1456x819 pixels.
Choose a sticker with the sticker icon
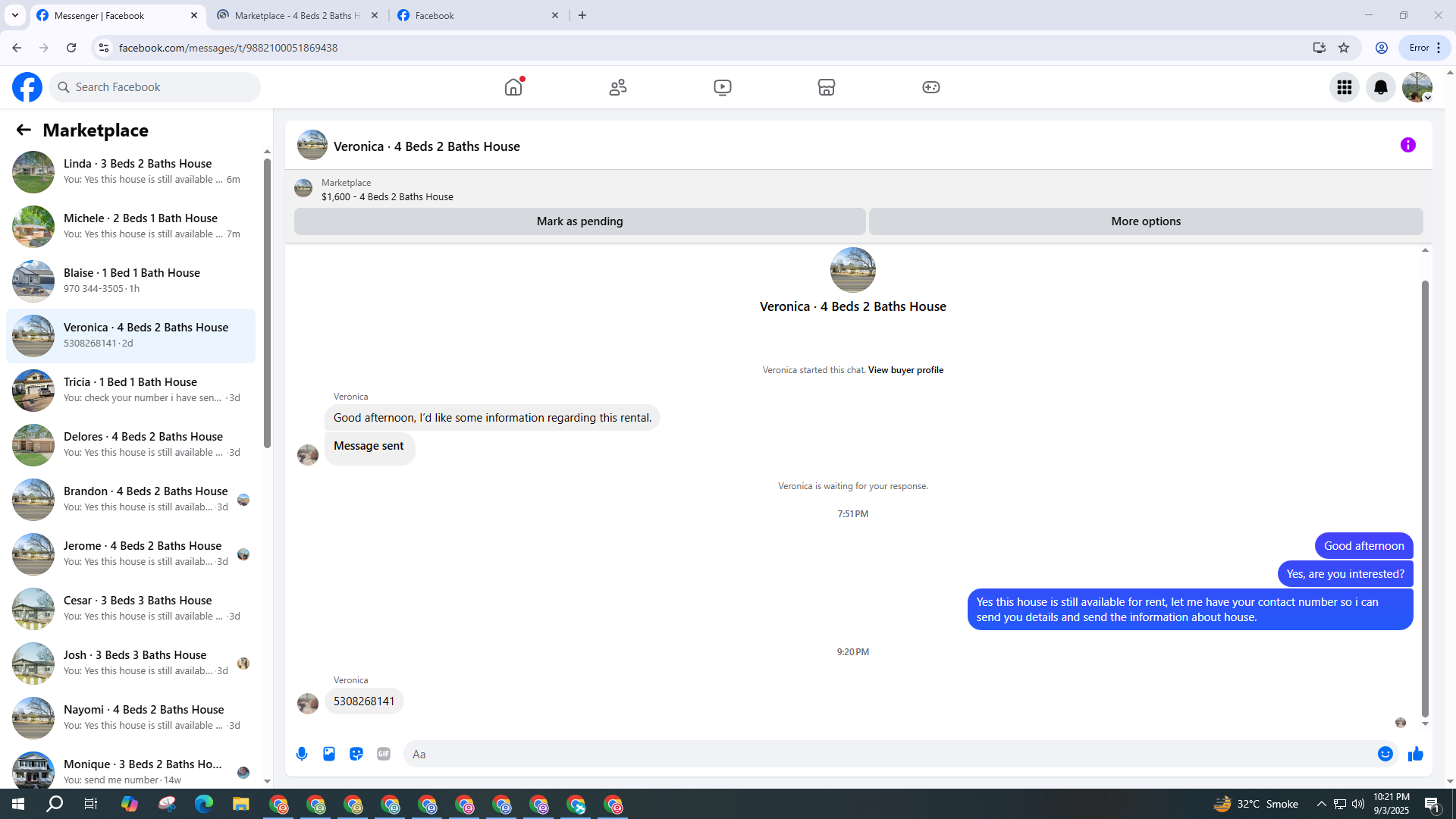[356, 754]
